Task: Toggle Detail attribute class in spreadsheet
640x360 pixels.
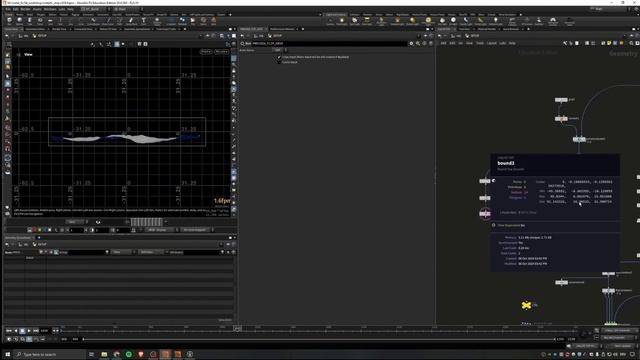Action: click(56, 252)
